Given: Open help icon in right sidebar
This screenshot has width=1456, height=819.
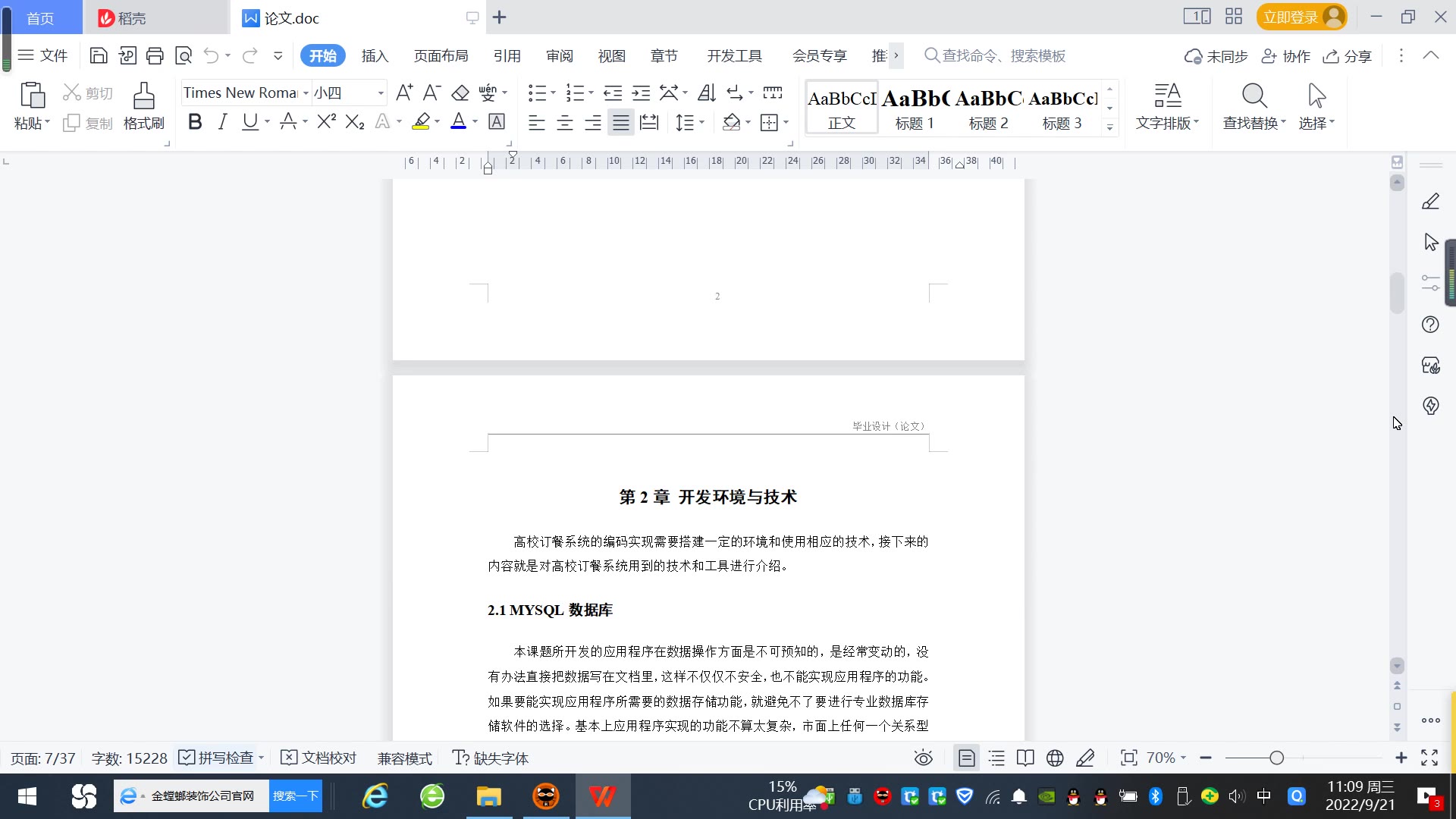Looking at the screenshot, I should [x=1430, y=325].
